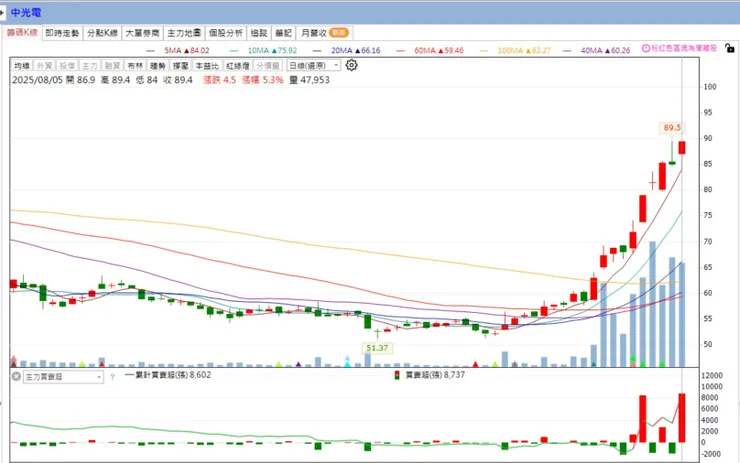Toggle the 均線 overlay button
The height and width of the screenshot is (463, 740).
click(x=22, y=66)
